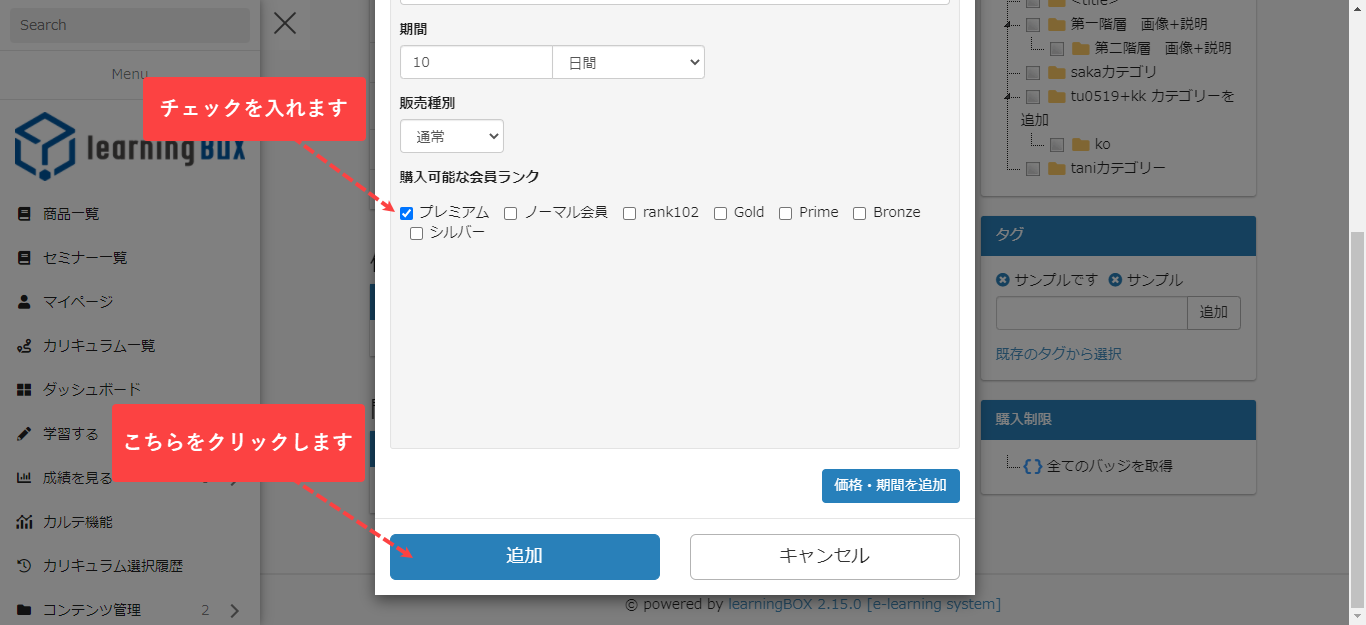The height and width of the screenshot is (625, 1366).
Task: Go to セミナー一覧 in the sidebar
Action: [x=85, y=258]
